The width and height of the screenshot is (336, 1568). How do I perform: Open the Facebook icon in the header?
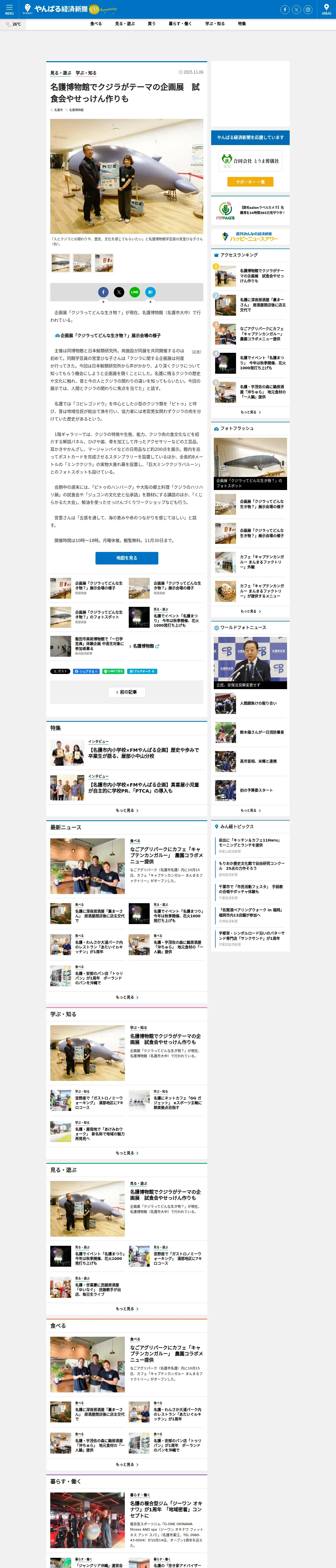tap(285, 10)
